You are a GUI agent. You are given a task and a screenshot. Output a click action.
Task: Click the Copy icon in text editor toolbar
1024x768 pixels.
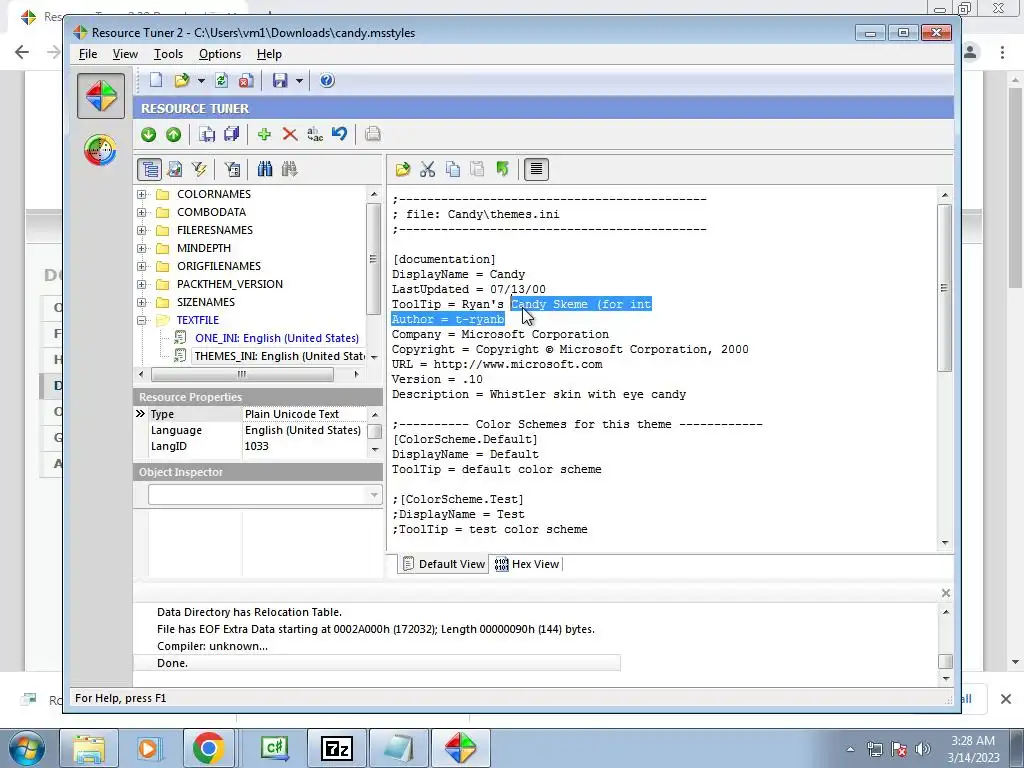[453, 169]
